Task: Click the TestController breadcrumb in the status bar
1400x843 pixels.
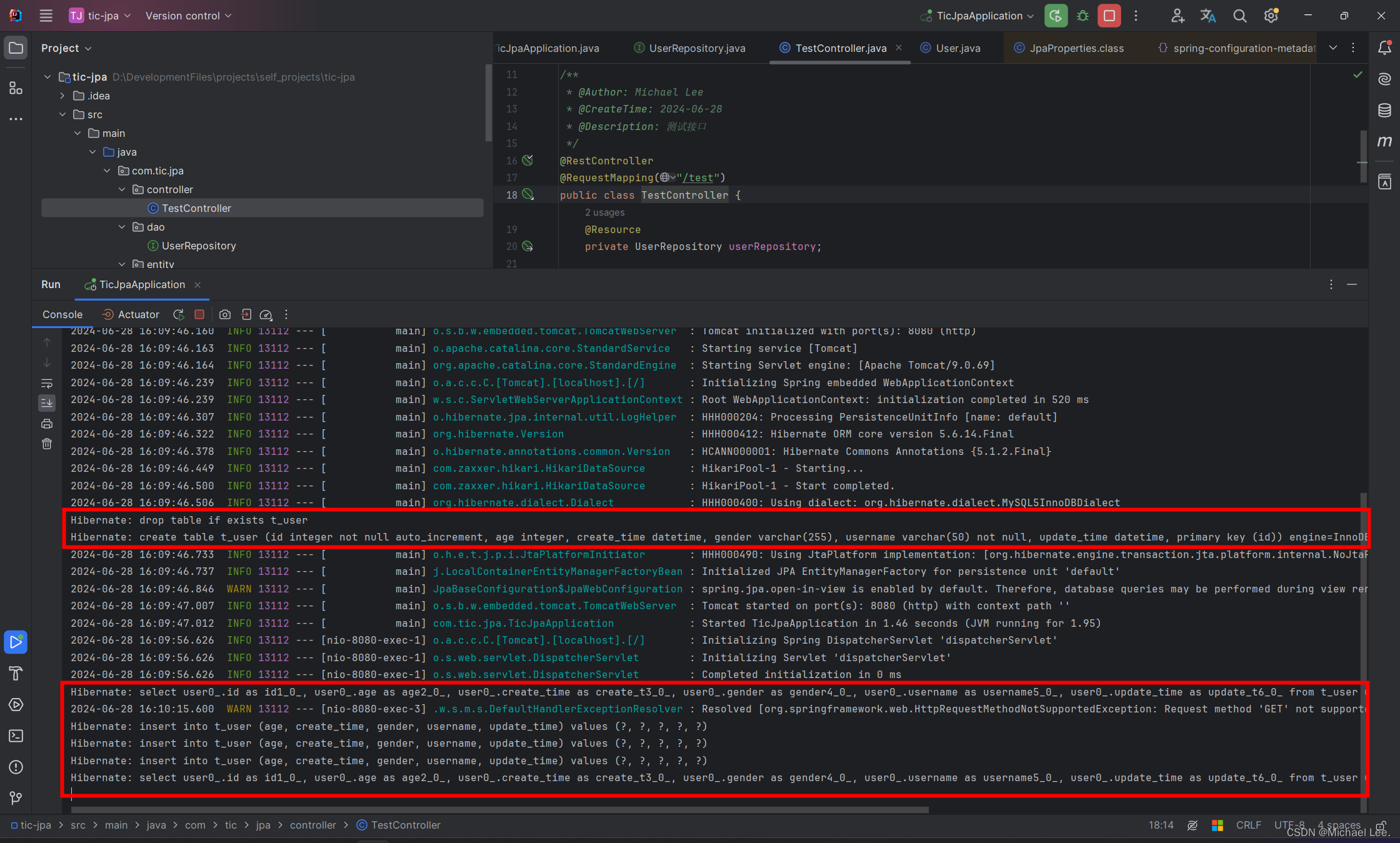Action: 405,825
